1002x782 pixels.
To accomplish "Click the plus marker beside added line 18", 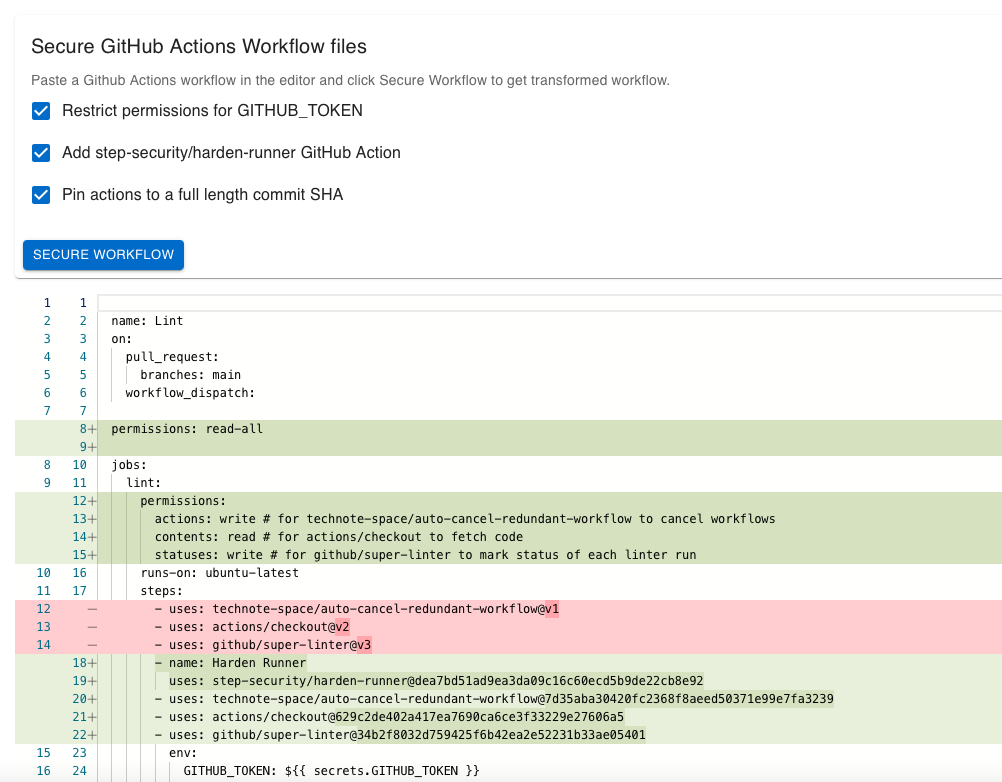I will click(x=93, y=663).
